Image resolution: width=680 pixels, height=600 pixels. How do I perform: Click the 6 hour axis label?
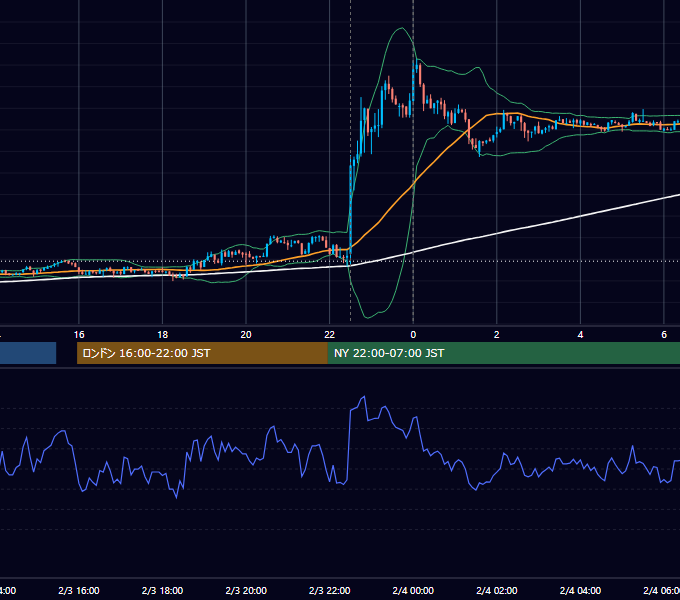pos(664,335)
